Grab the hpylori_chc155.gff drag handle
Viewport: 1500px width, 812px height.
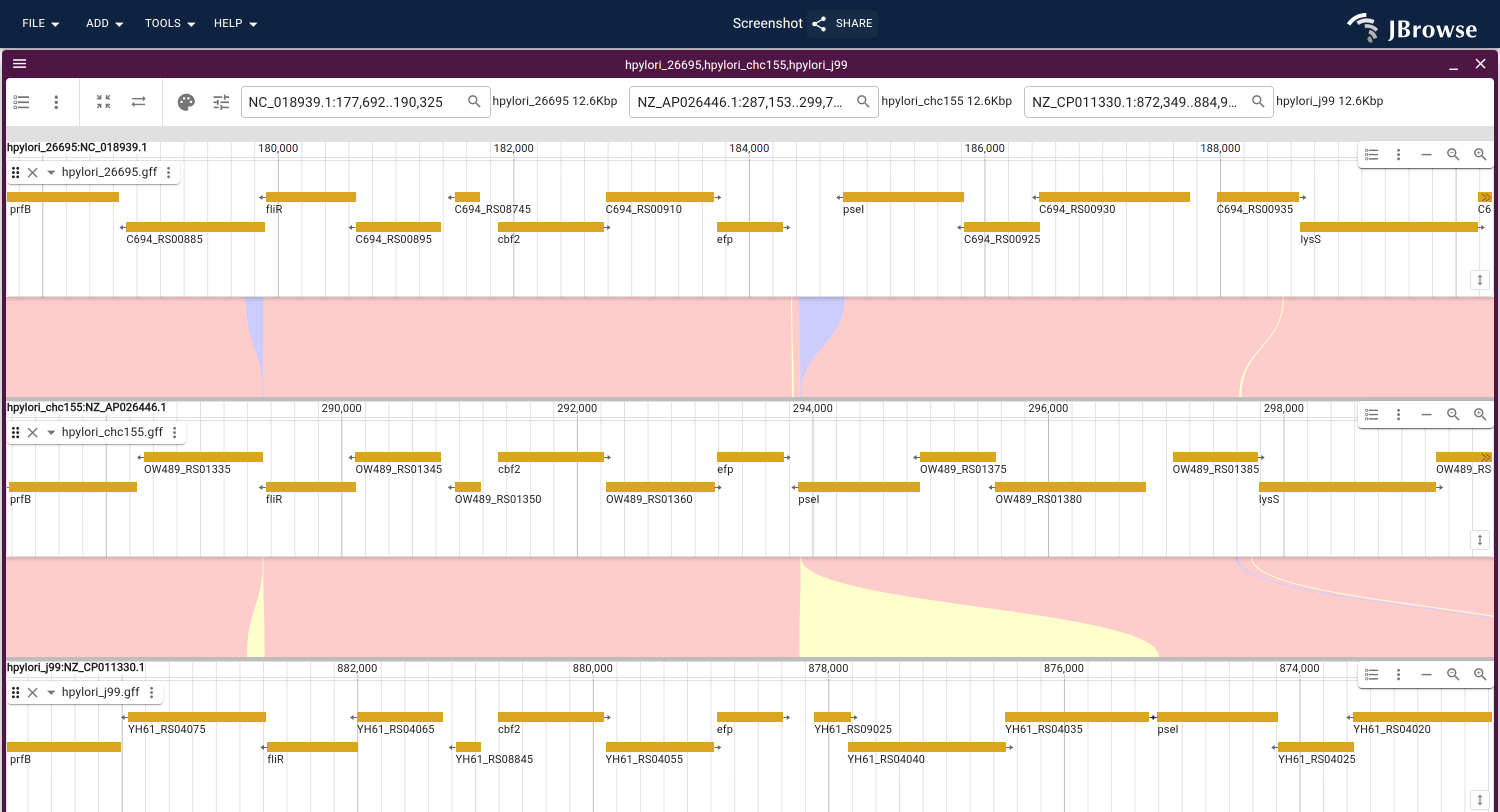click(x=15, y=432)
